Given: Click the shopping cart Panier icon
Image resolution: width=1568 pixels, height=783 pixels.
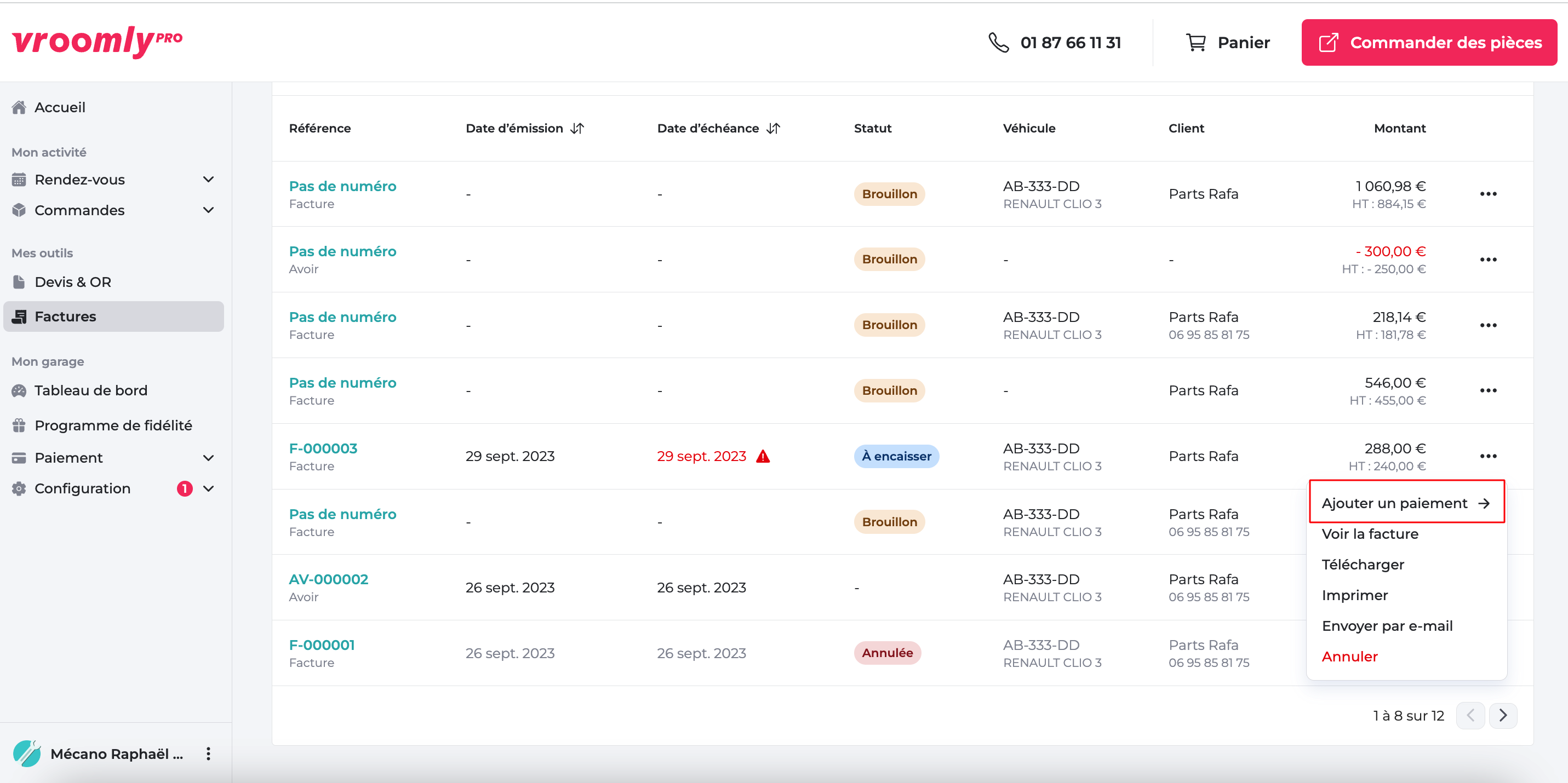Looking at the screenshot, I should [1195, 43].
